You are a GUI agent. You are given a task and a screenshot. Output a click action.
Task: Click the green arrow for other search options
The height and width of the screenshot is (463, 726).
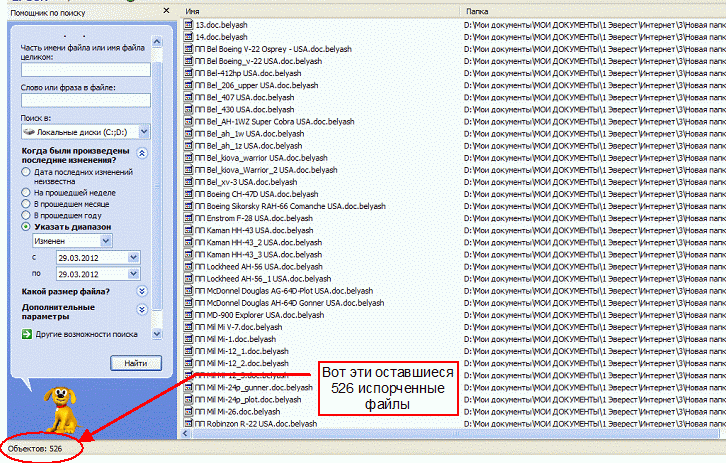[27, 333]
